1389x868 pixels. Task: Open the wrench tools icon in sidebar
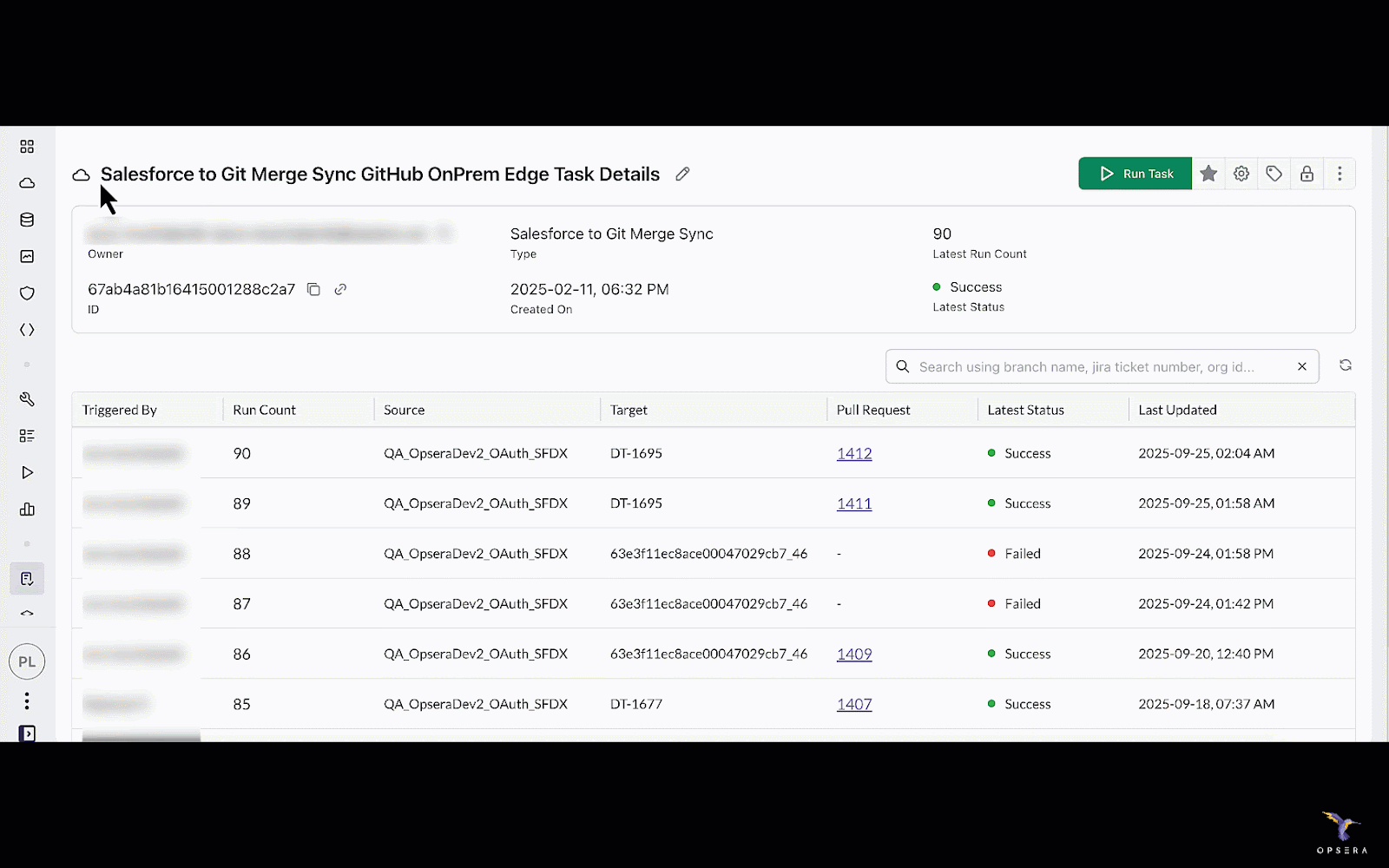(x=27, y=399)
